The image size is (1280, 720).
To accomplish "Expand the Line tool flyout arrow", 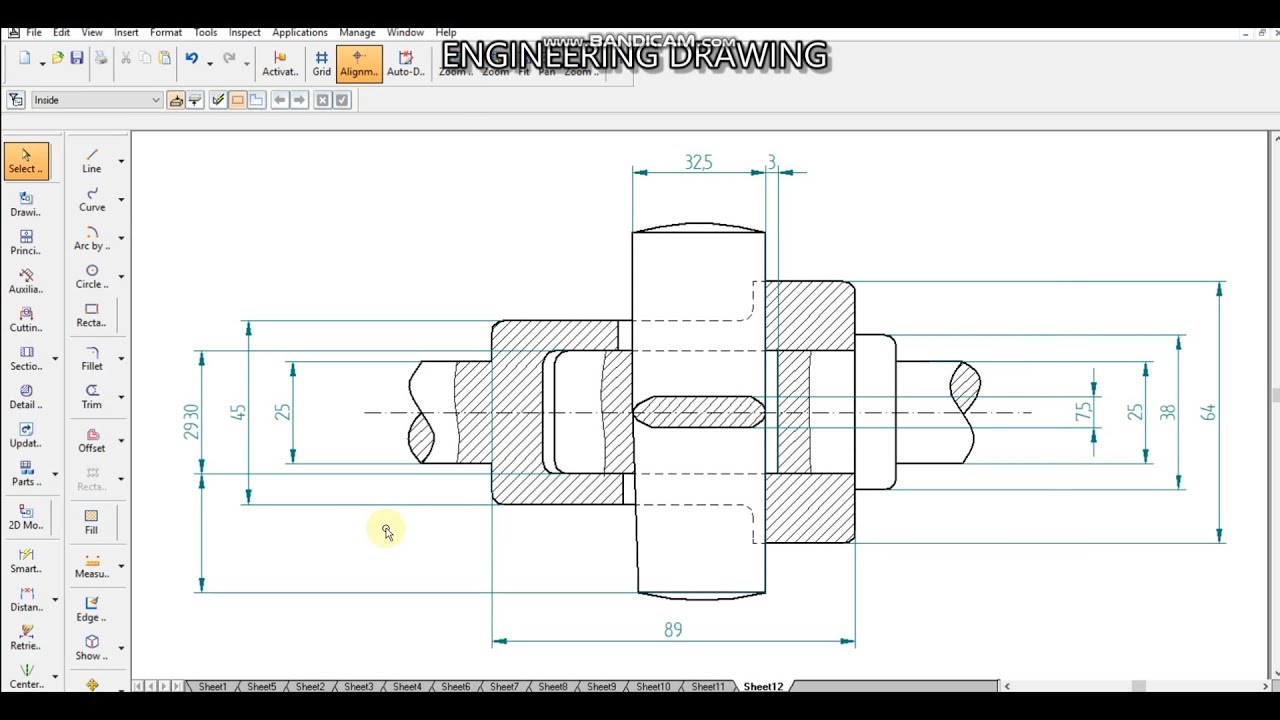I will 121,161.
